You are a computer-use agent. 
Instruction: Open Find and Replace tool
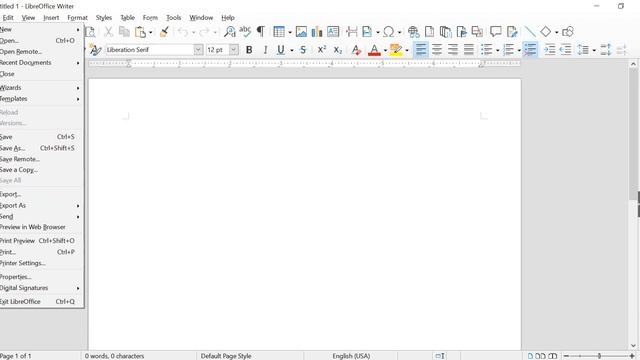[230, 32]
